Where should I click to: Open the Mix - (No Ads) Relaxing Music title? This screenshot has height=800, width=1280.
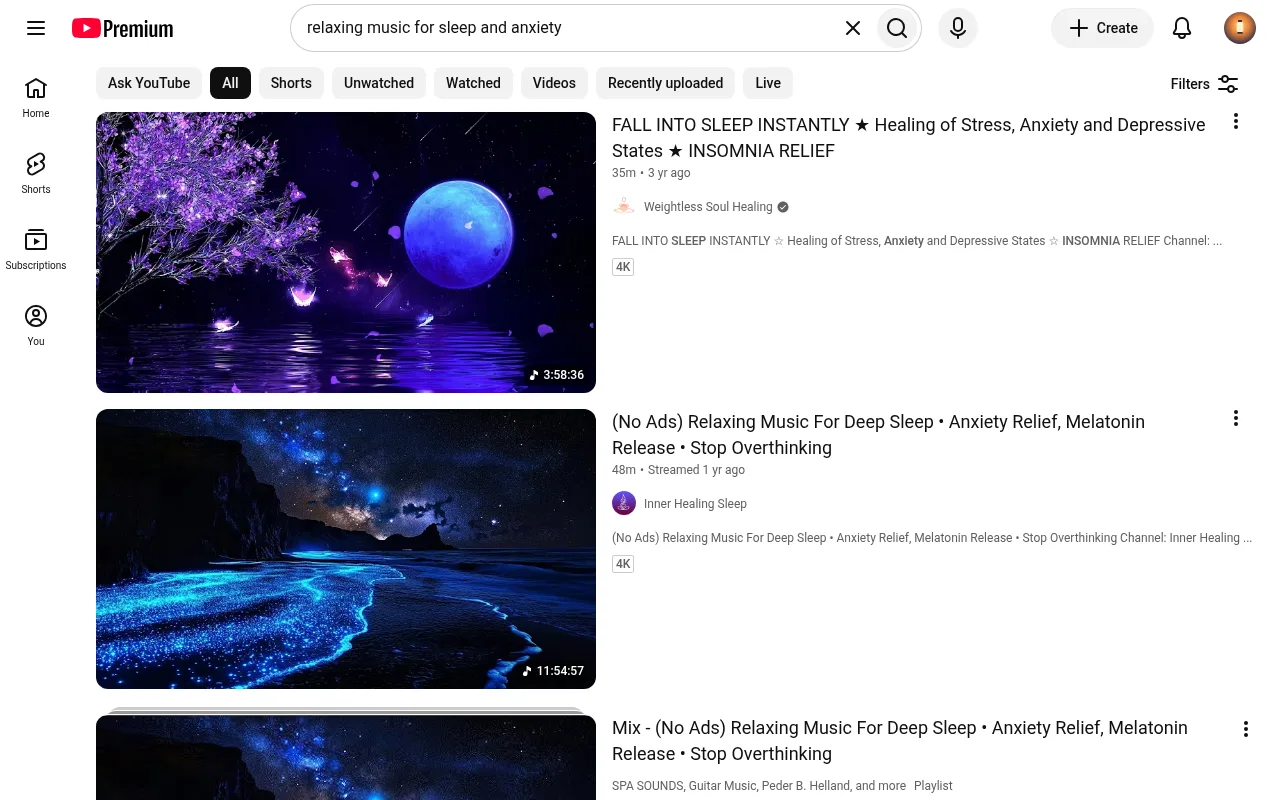pyautogui.click(x=900, y=741)
